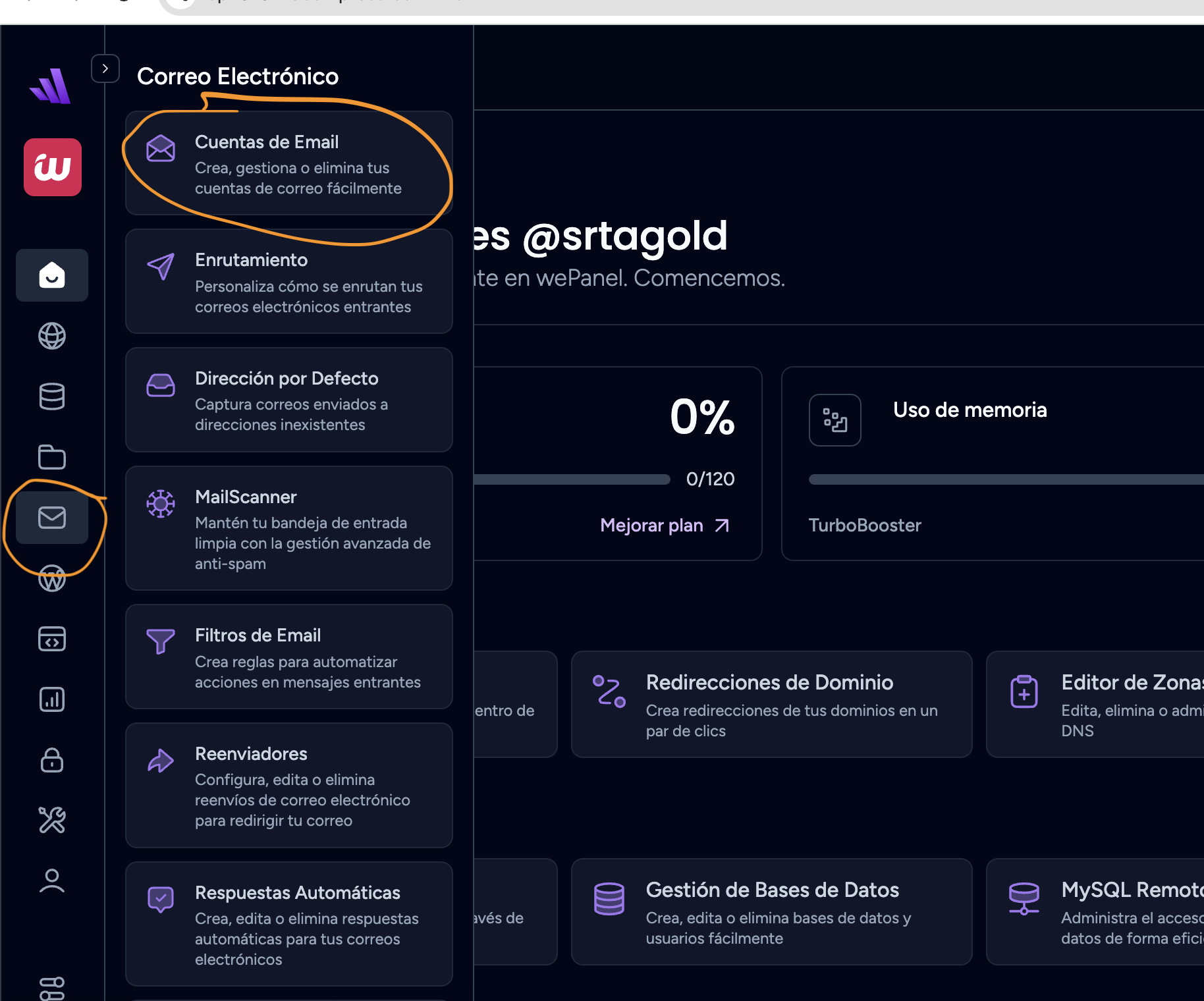Image resolution: width=1204 pixels, height=1001 pixels.
Task: Open the Security padlock sidebar icon
Action: [x=52, y=760]
